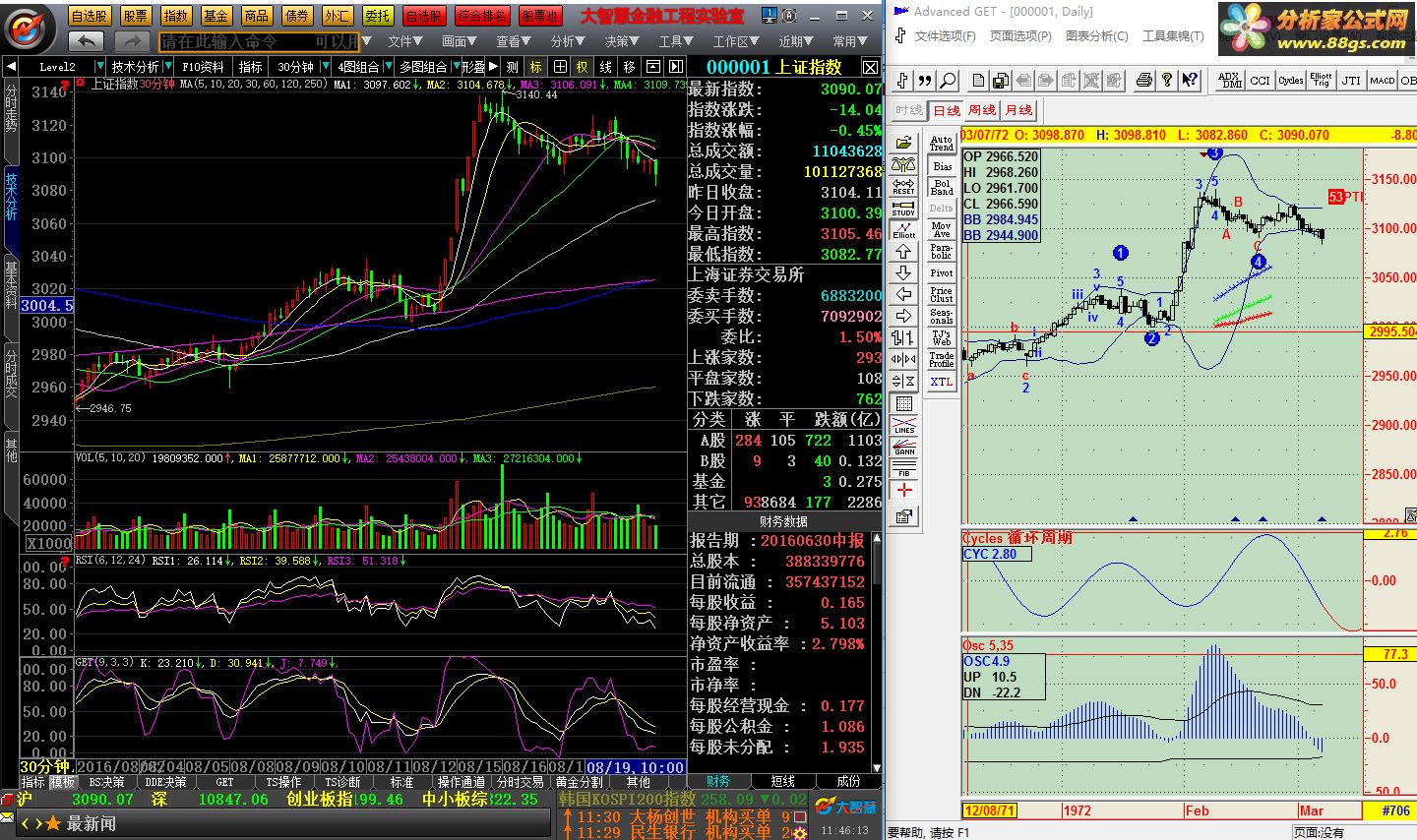Click the Elliott Trig indicator button
Image resolution: width=1417 pixels, height=840 pixels.
(x=1321, y=81)
